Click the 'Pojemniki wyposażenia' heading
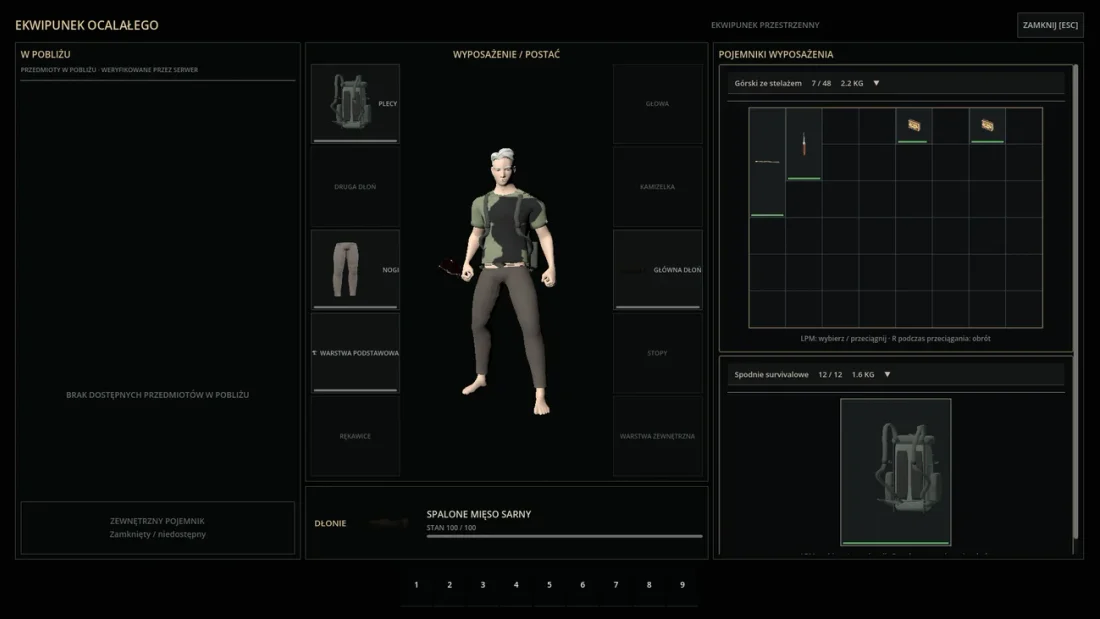Screen dimensions: 1100x619 [776, 54]
